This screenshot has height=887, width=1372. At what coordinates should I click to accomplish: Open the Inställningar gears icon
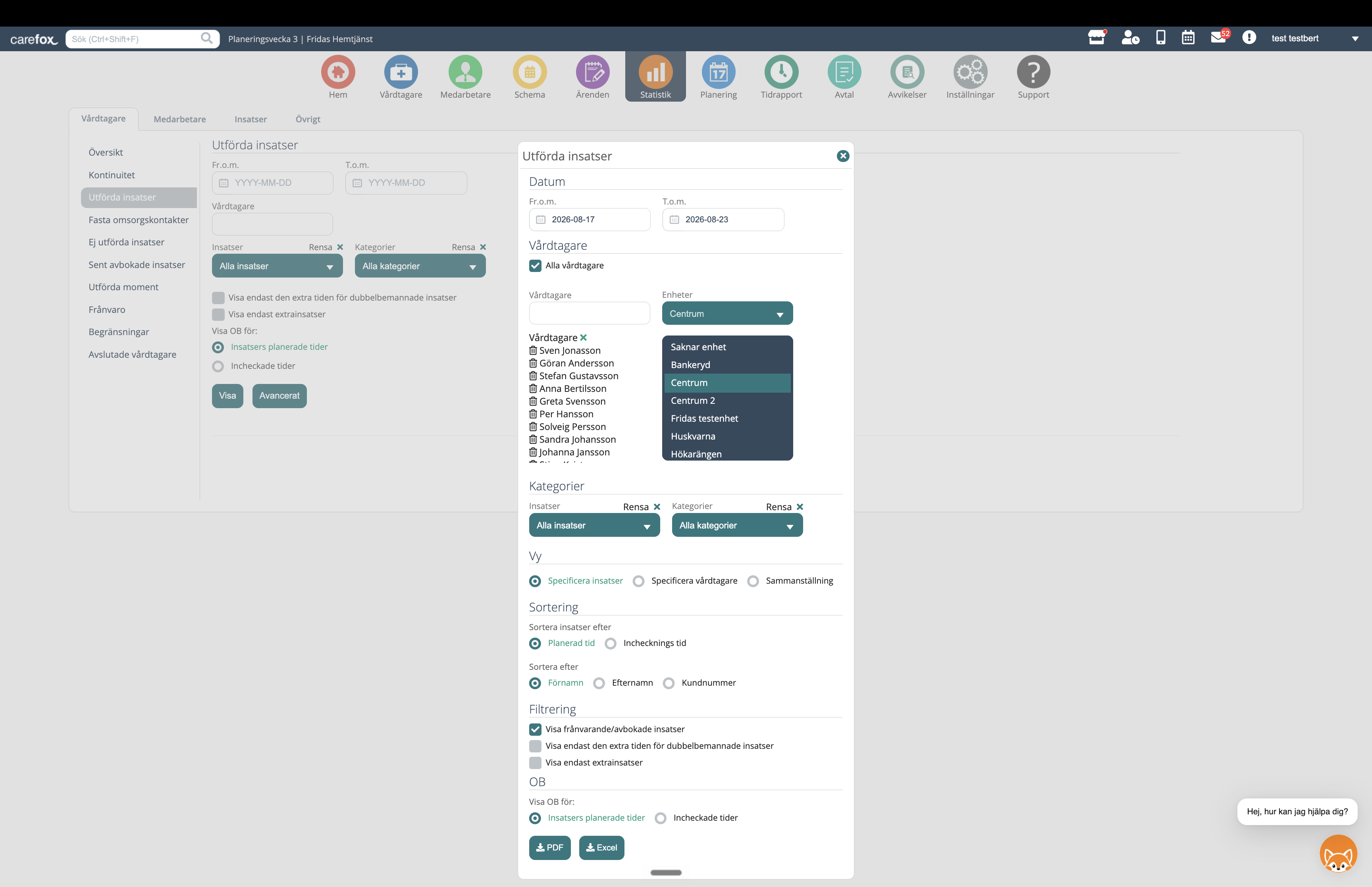pyautogui.click(x=970, y=73)
